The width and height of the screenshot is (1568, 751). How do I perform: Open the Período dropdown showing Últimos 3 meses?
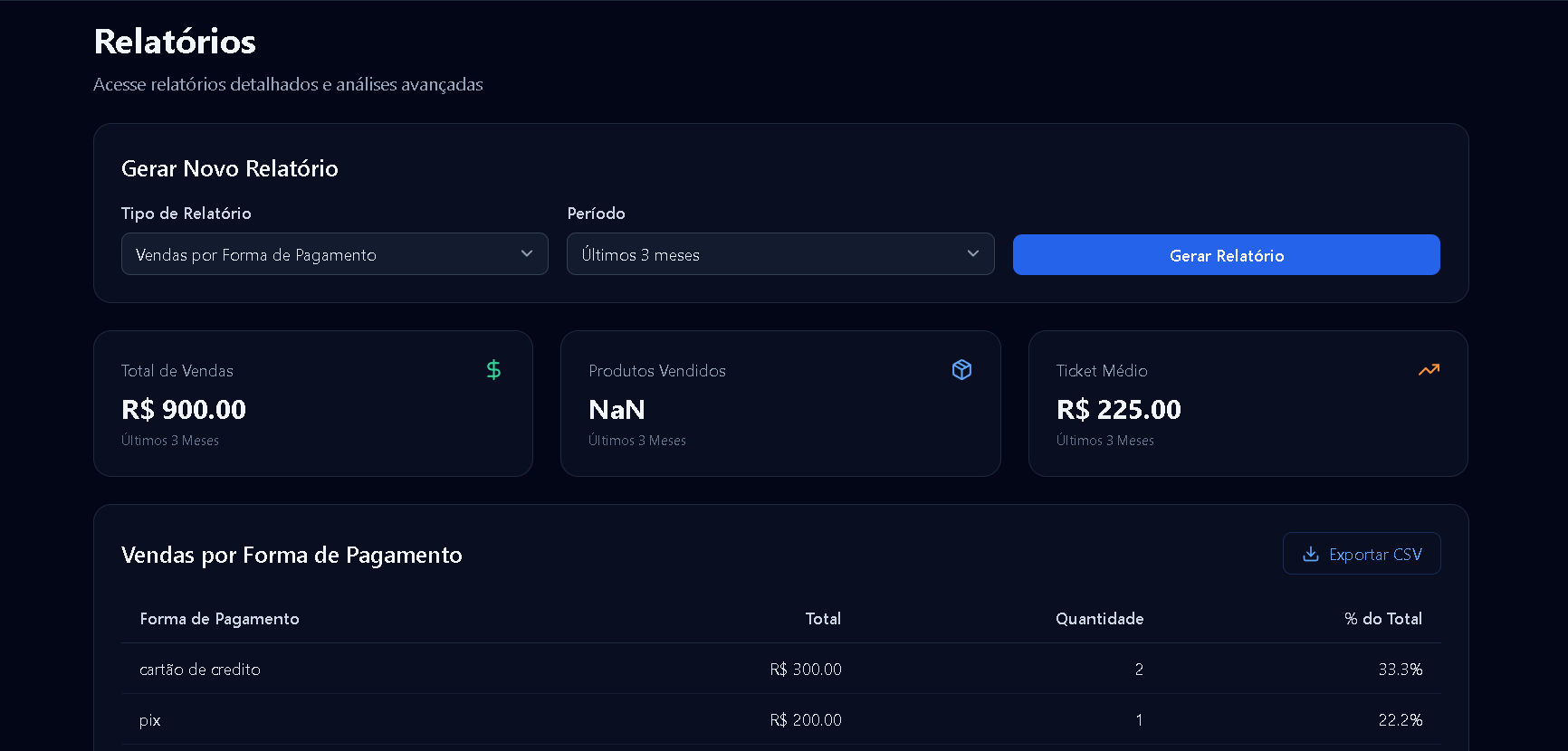780,254
